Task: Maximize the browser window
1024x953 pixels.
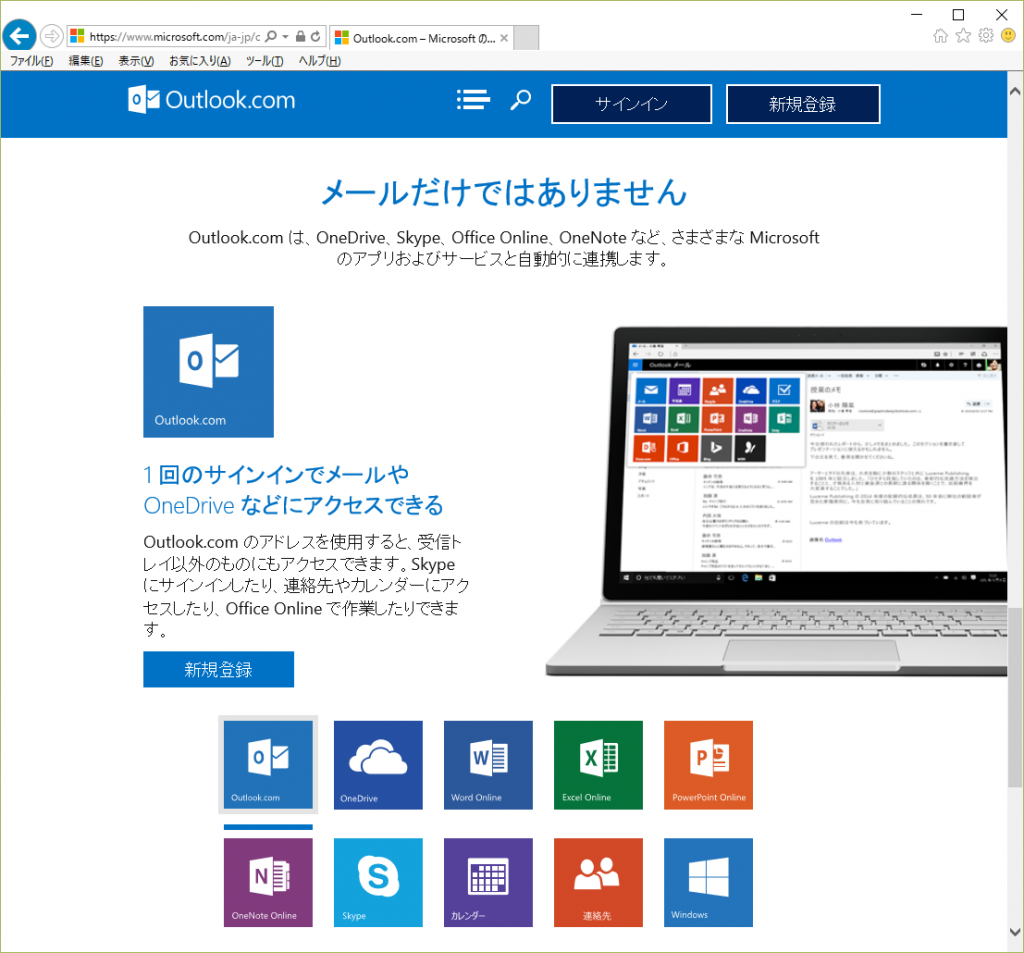Action: 959,14
